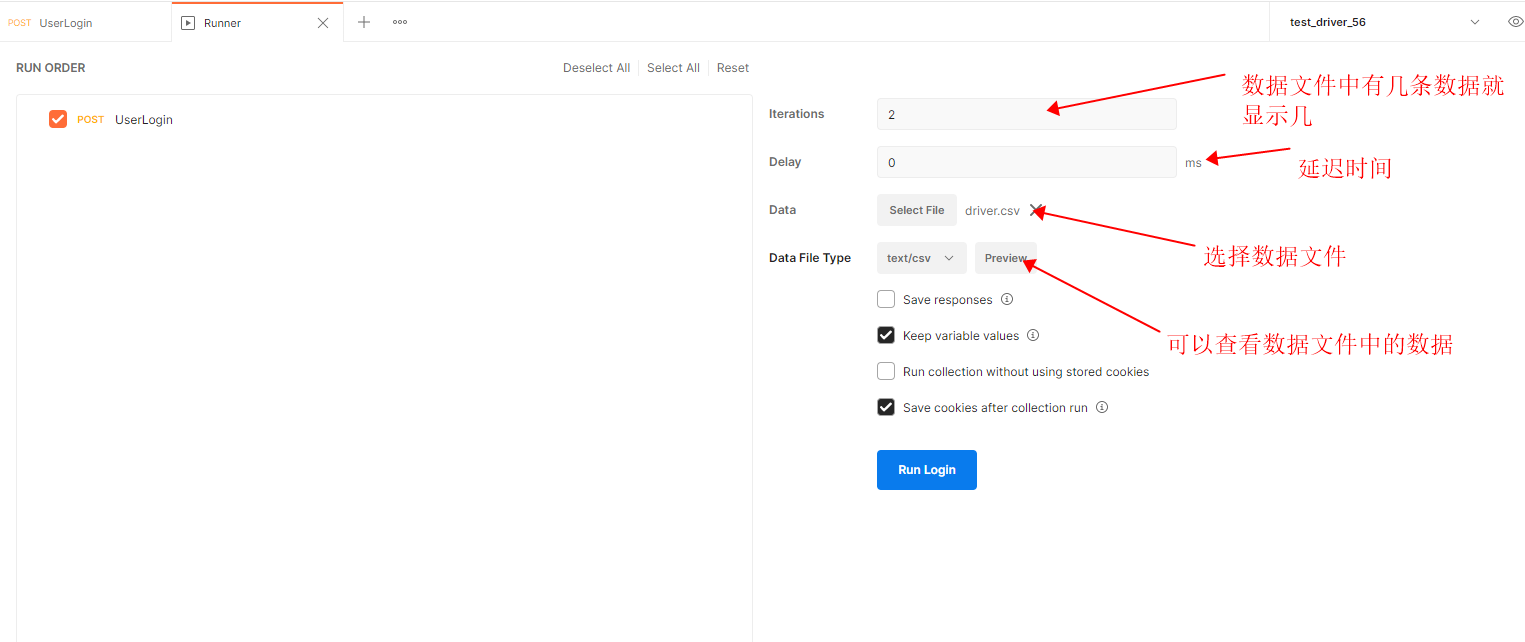
Task: Show info for Keep variable values
Action: coord(1033,335)
